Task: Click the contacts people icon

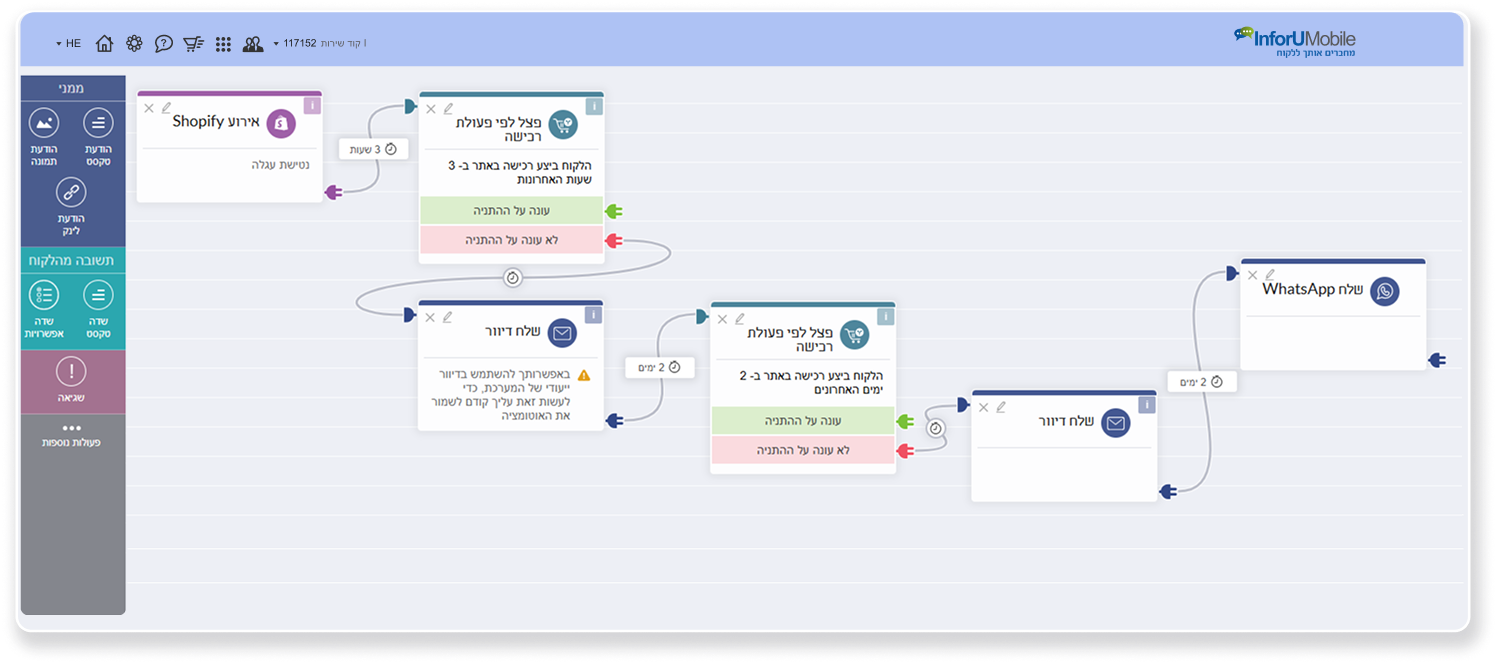Action: click(x=253, y=43)
